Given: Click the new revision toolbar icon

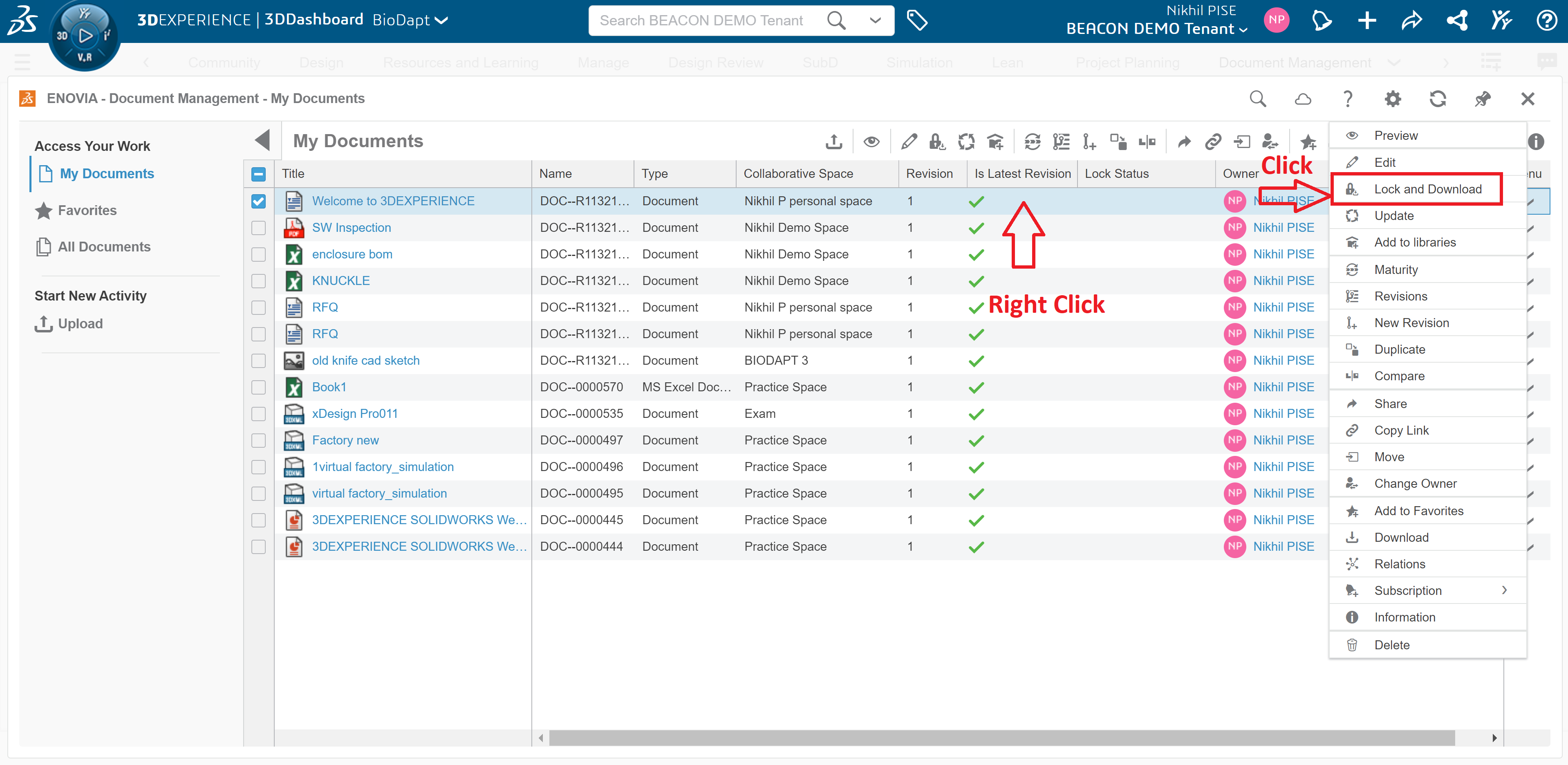Looking at the screenshot, I should (x=1090, y=142).
